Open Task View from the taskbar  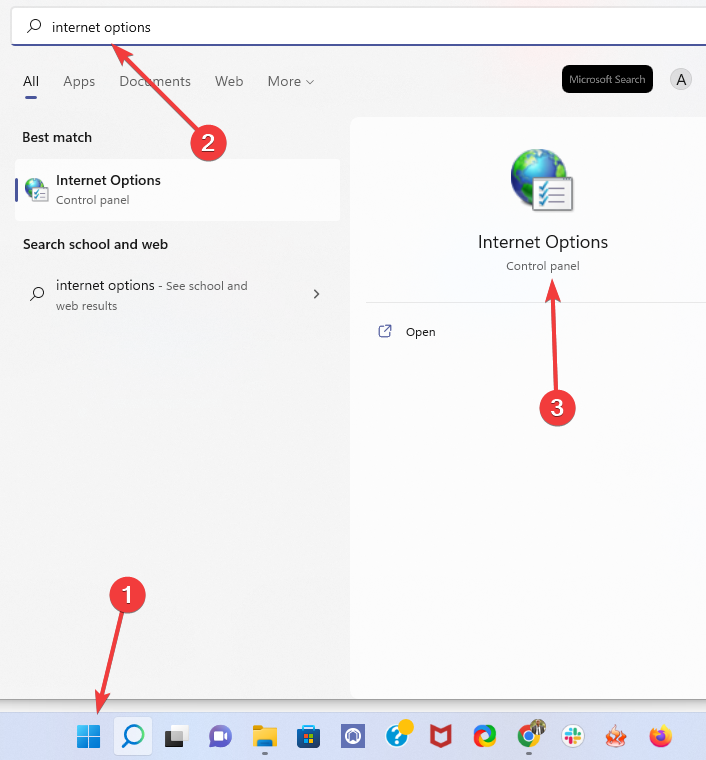pos(176,736)
